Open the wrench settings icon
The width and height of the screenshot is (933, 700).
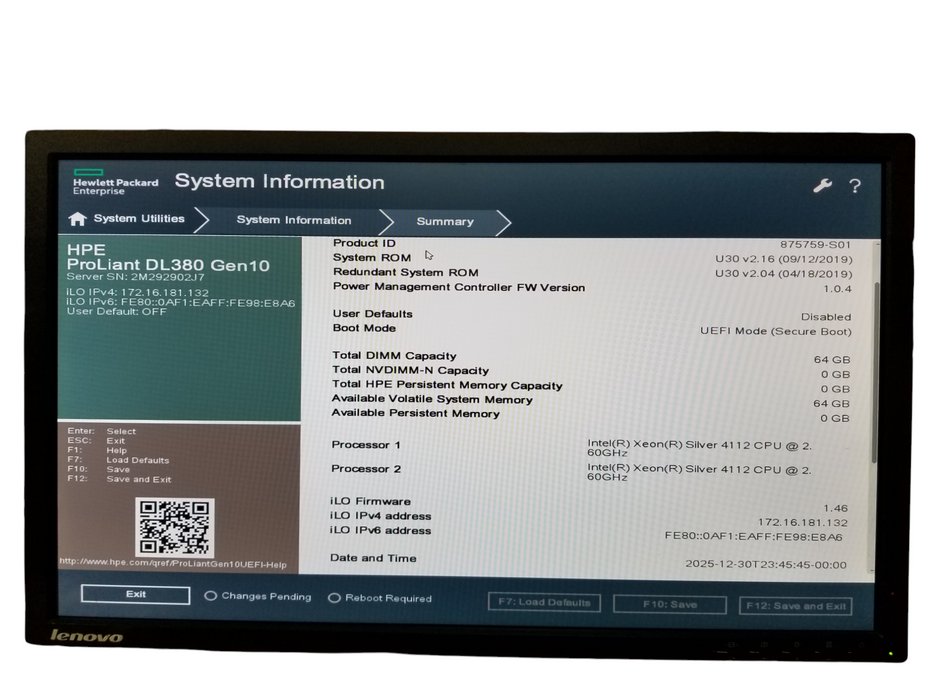(x=822, y=186)
